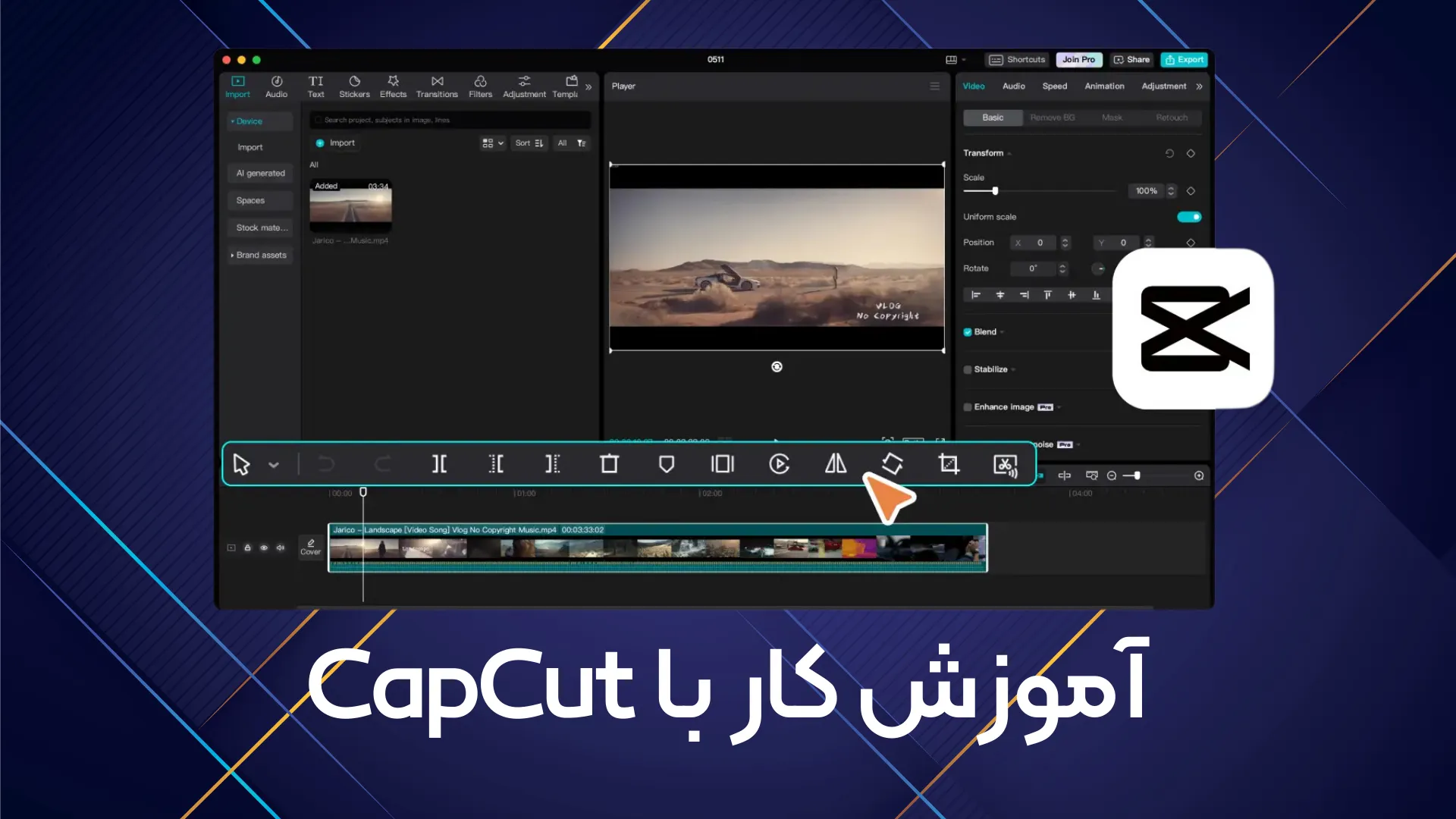
Task: Disable the Uniform scale toggle
Action: tap(1189, 217)
